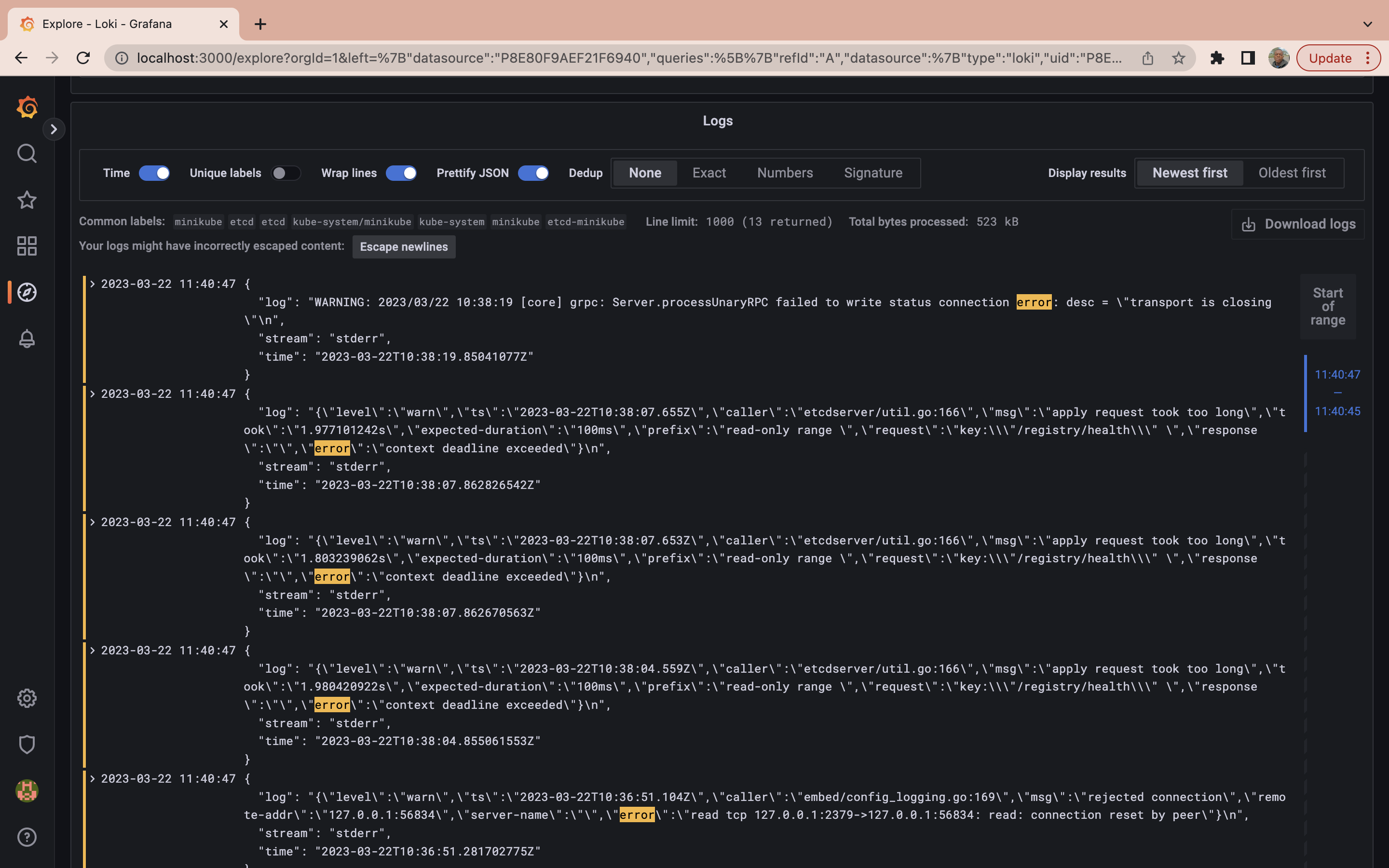The width and height of the screenshot is (1389, 868).
Task: Click the Escape newlines button
Action: (x=404, y=247)
